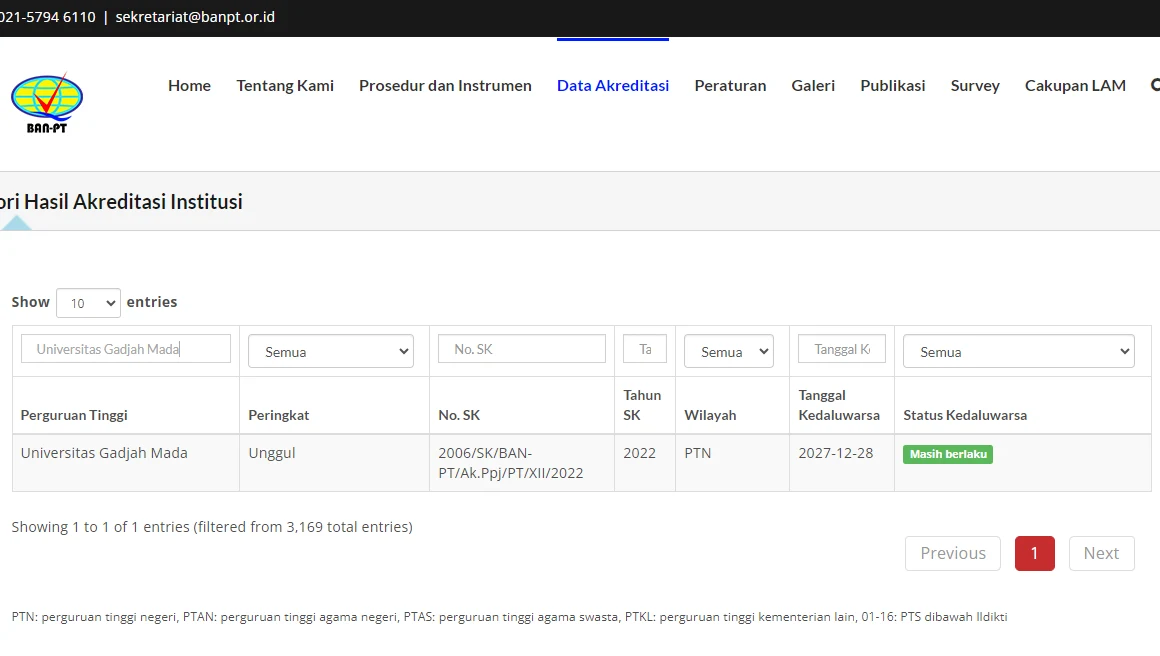Open the Tentang Kami menu

tap(285, 86)
